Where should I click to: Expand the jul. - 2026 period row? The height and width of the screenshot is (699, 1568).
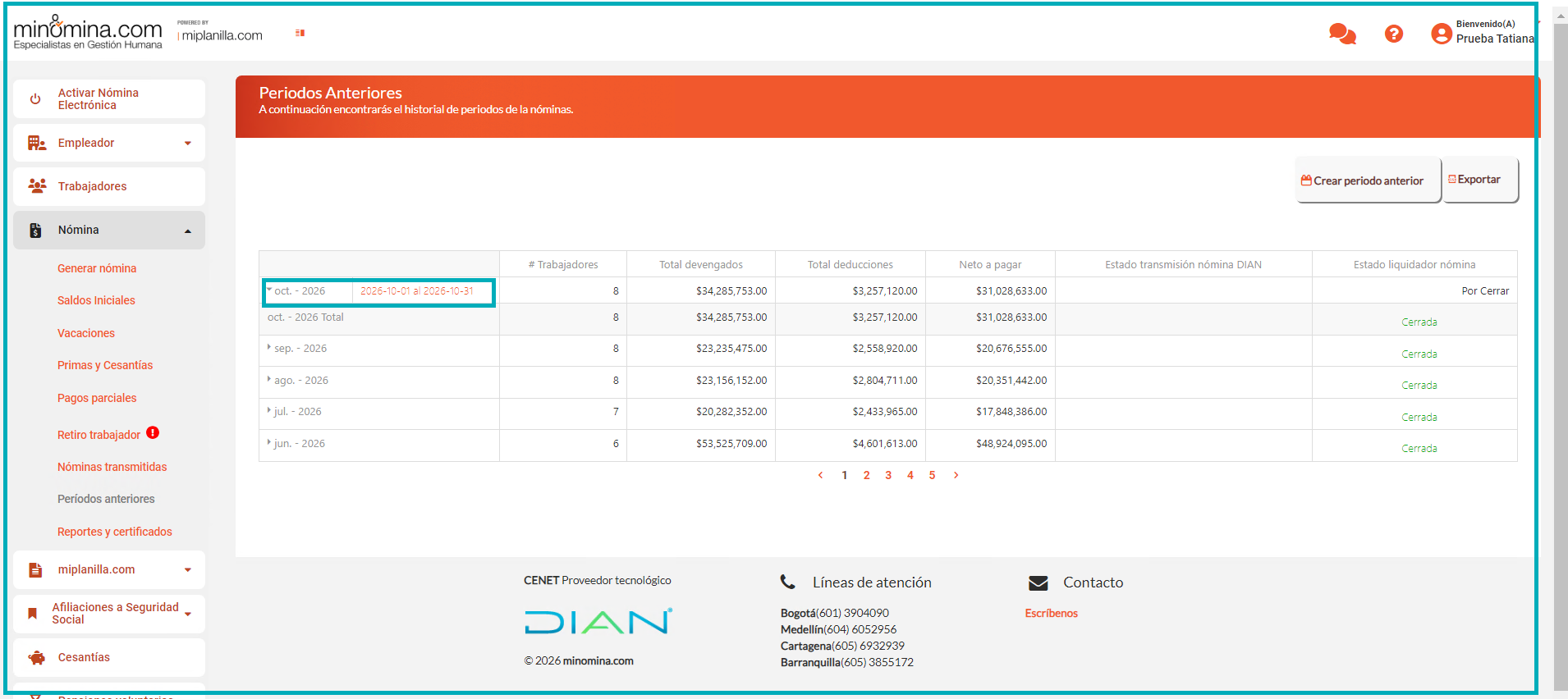click(269, 411)
